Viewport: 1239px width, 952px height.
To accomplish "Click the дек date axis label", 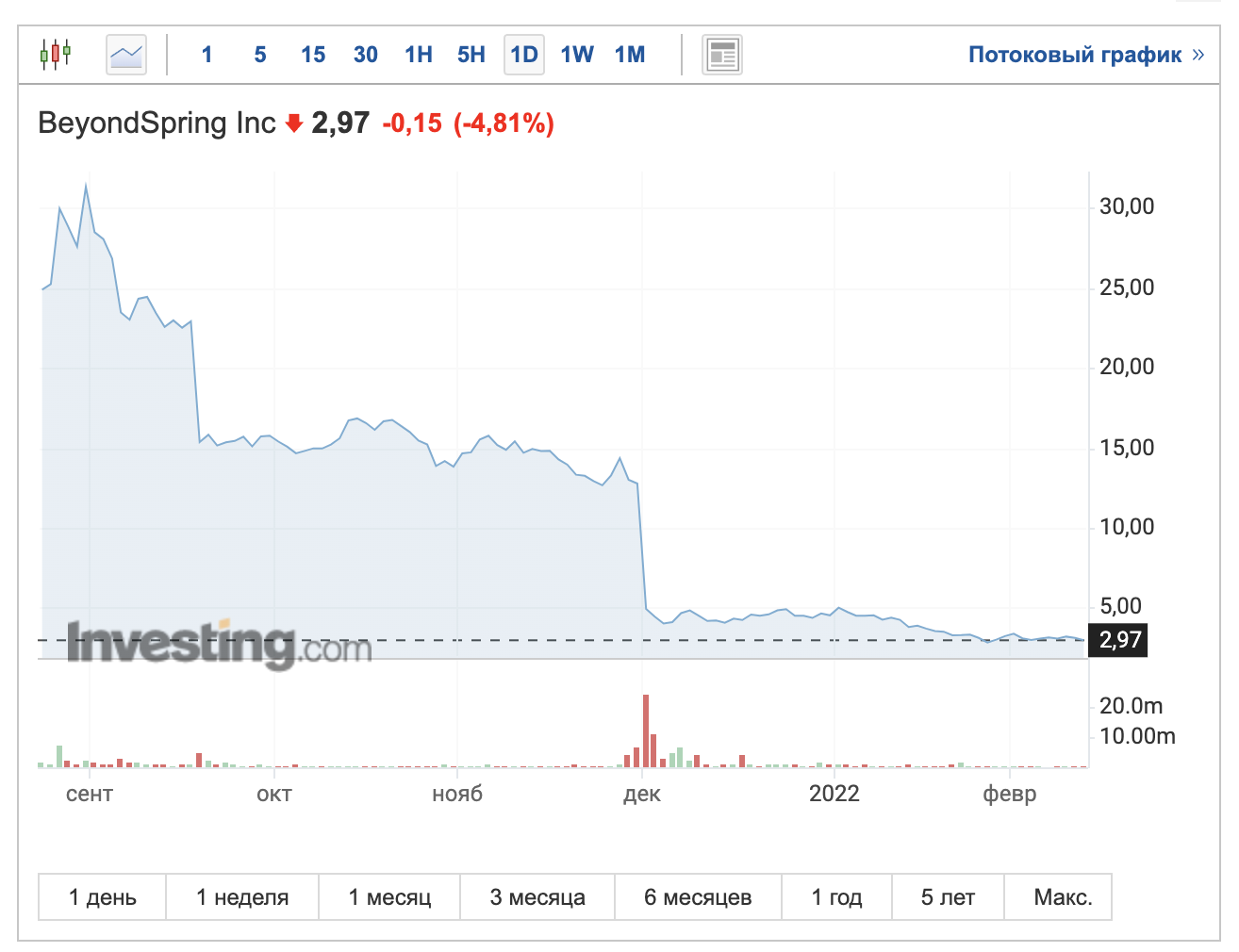I will 642,794.
